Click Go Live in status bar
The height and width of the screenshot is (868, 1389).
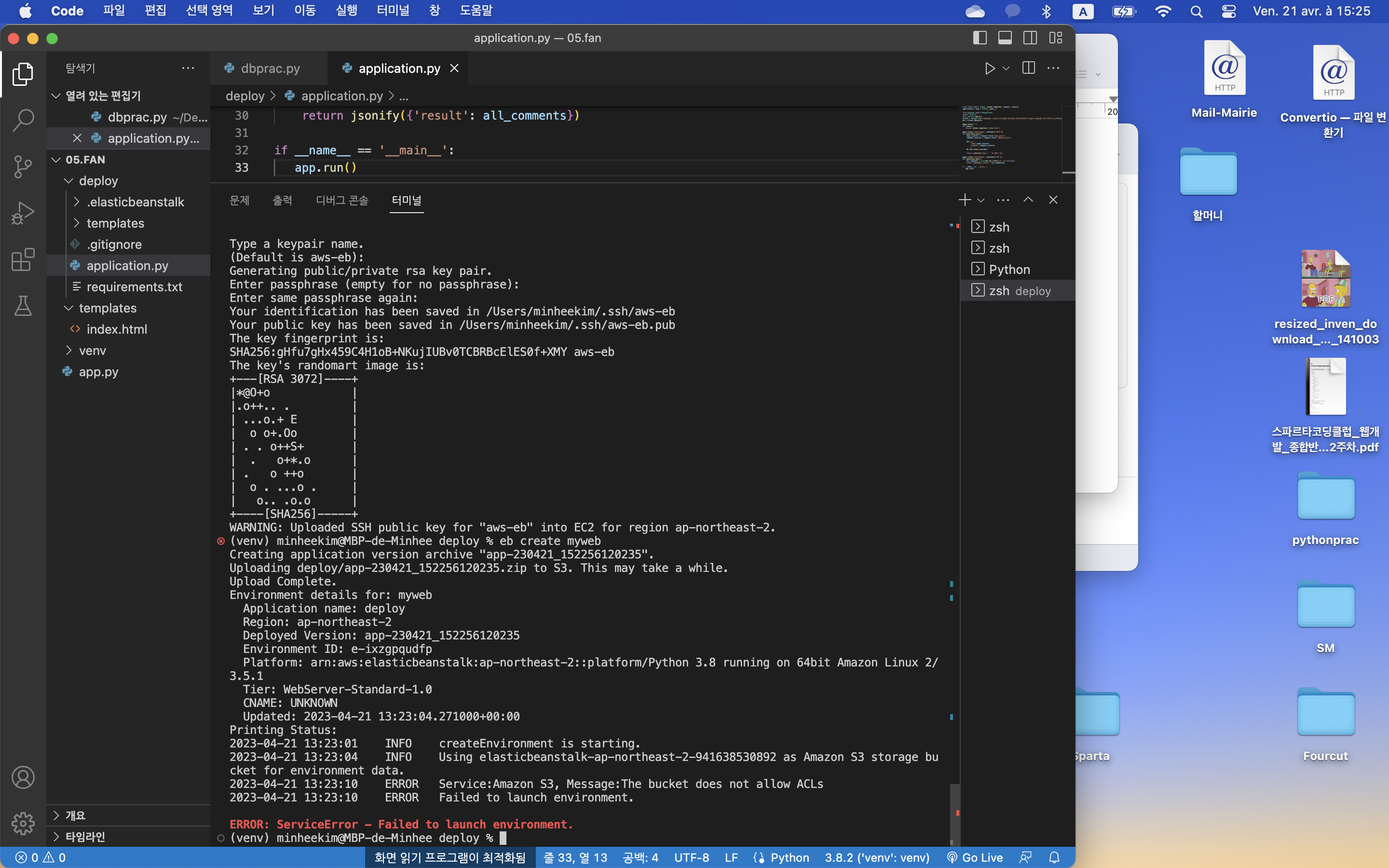[975, 858]
